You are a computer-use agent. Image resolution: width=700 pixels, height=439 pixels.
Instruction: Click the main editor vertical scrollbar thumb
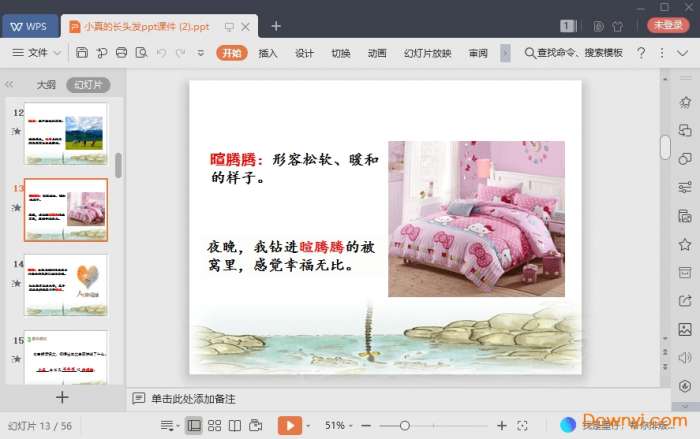coord(665,147)
